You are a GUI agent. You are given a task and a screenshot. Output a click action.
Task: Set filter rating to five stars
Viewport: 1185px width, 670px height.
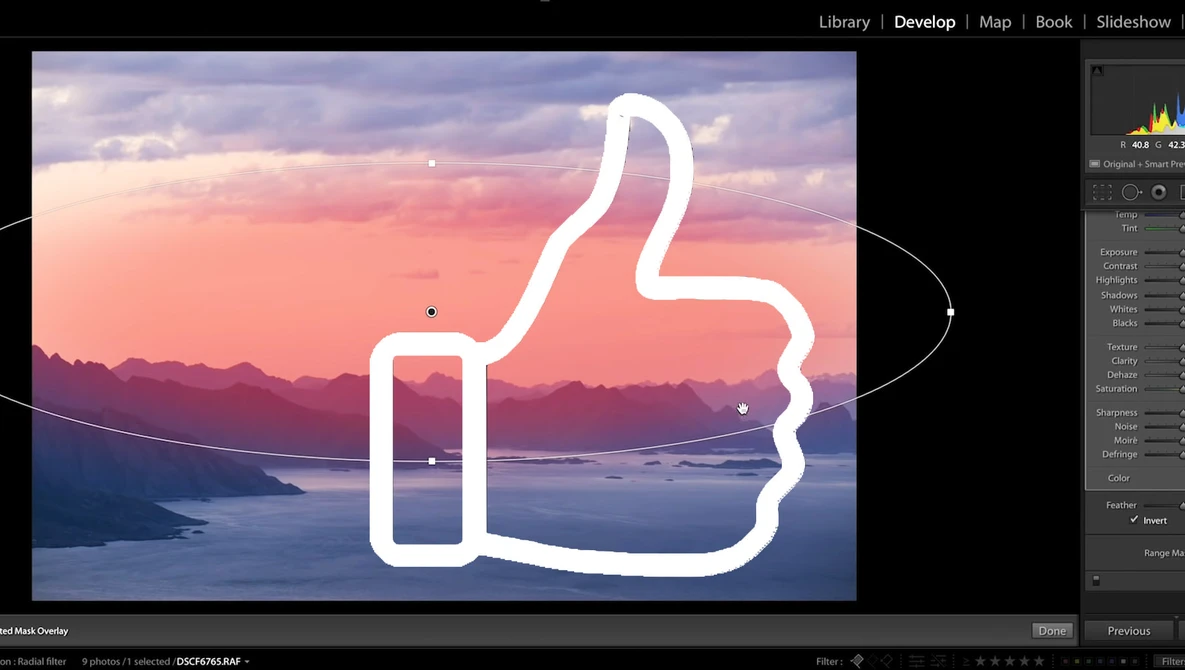(x=1039, y=662)
